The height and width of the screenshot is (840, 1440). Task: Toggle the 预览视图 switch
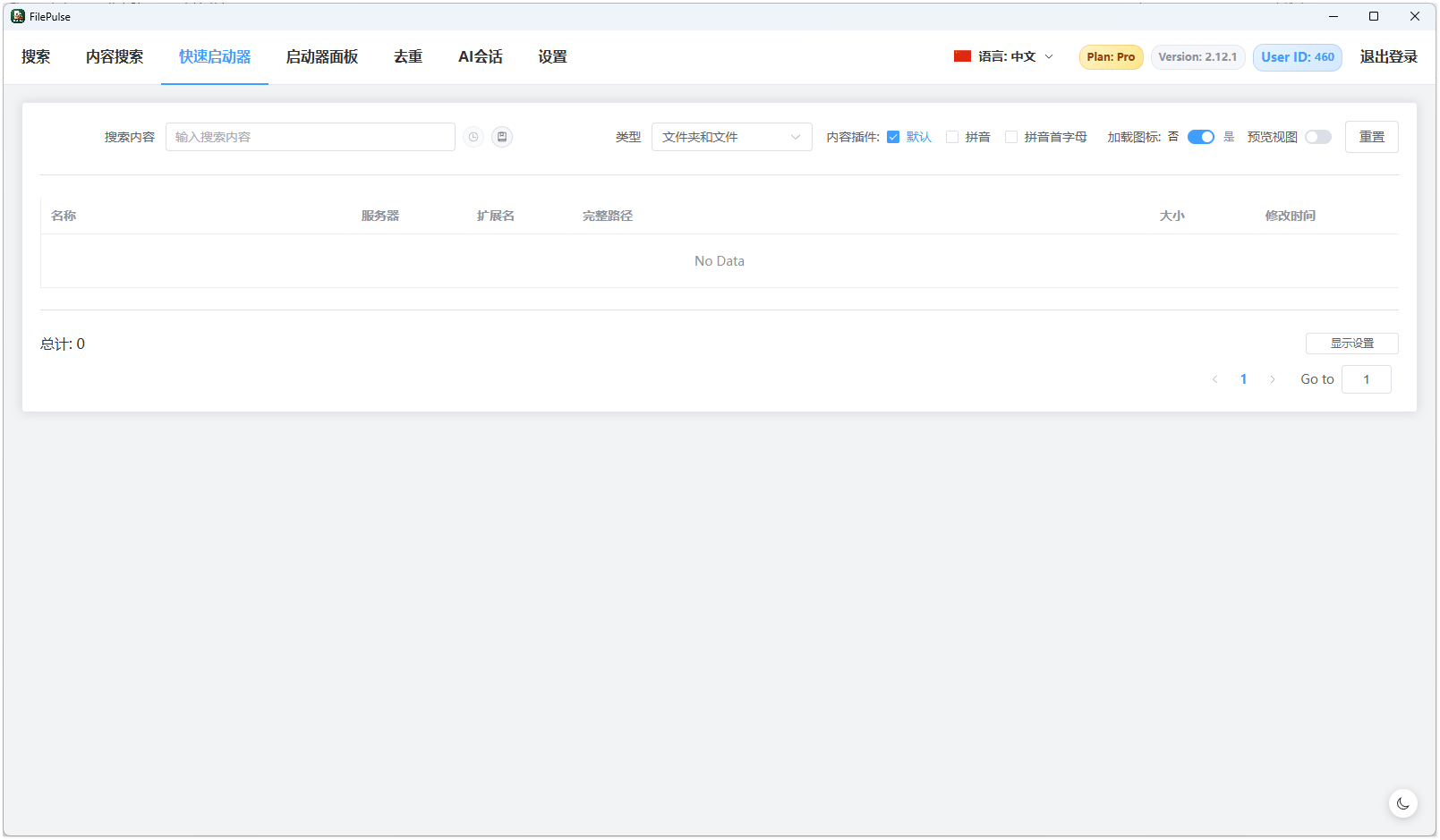[1318, 137]
